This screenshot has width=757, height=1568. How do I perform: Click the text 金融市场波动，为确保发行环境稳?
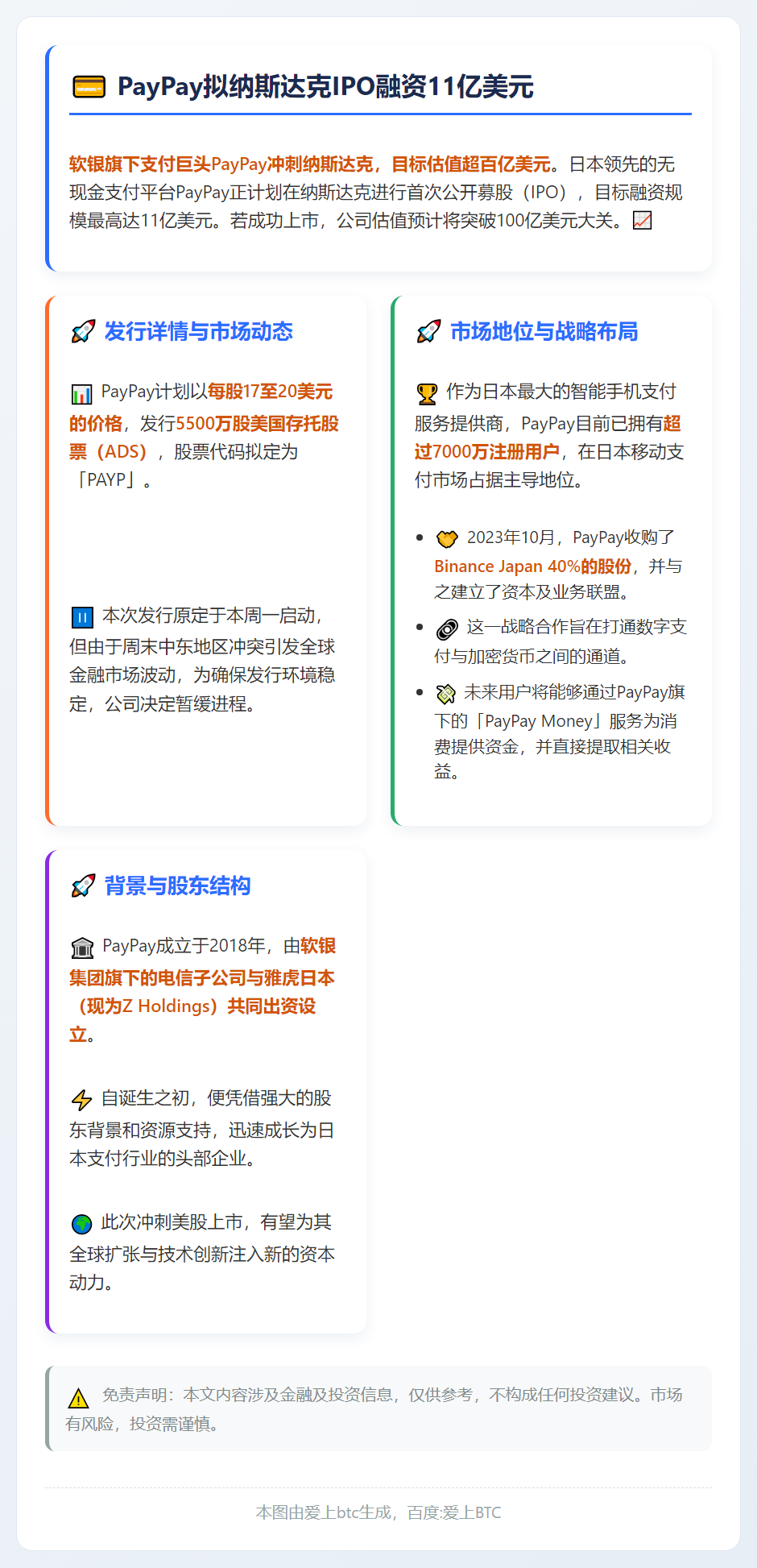coord(202,675)
